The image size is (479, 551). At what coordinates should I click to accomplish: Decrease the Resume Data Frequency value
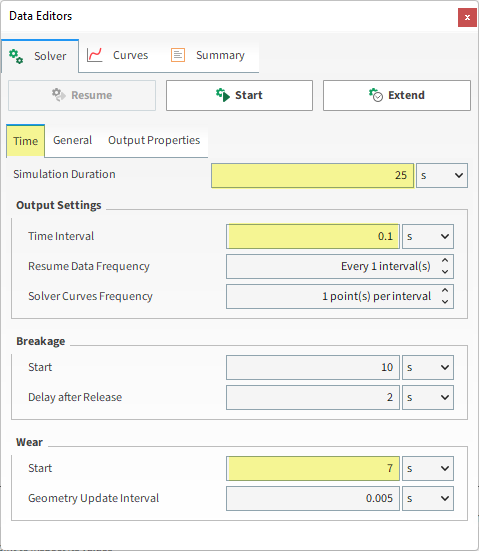click(445, 272)
